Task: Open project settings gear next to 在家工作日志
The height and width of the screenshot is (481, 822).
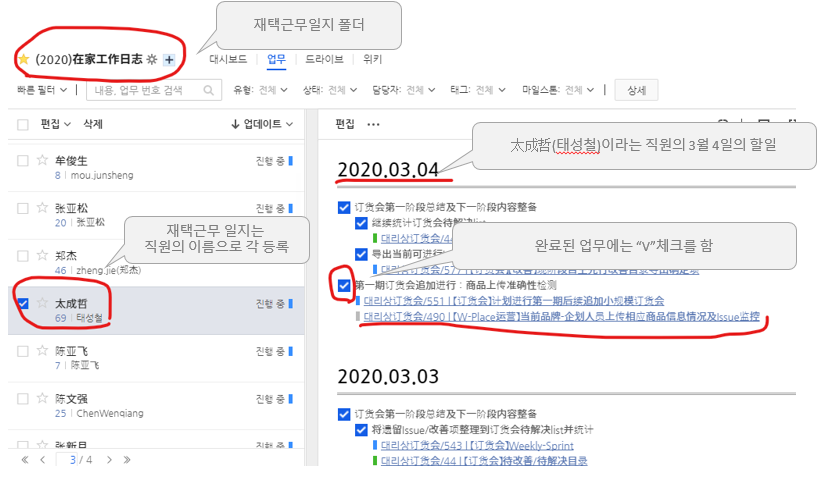Action: [x=152, y=59]
